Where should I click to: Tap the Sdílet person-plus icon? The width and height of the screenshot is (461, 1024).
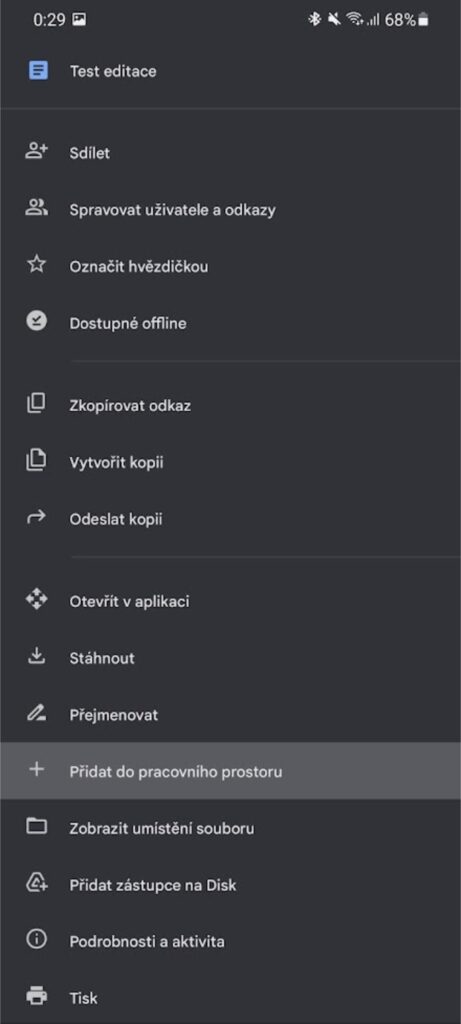click(x=37, y=151)
